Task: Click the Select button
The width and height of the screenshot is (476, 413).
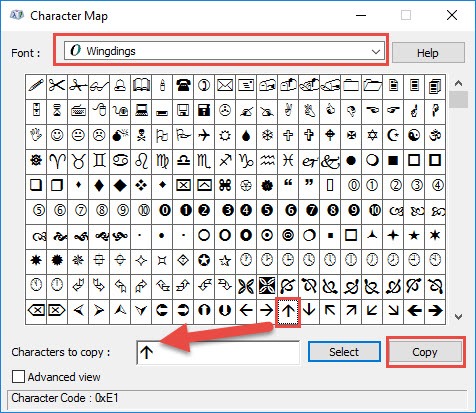Action: point(344,352)
